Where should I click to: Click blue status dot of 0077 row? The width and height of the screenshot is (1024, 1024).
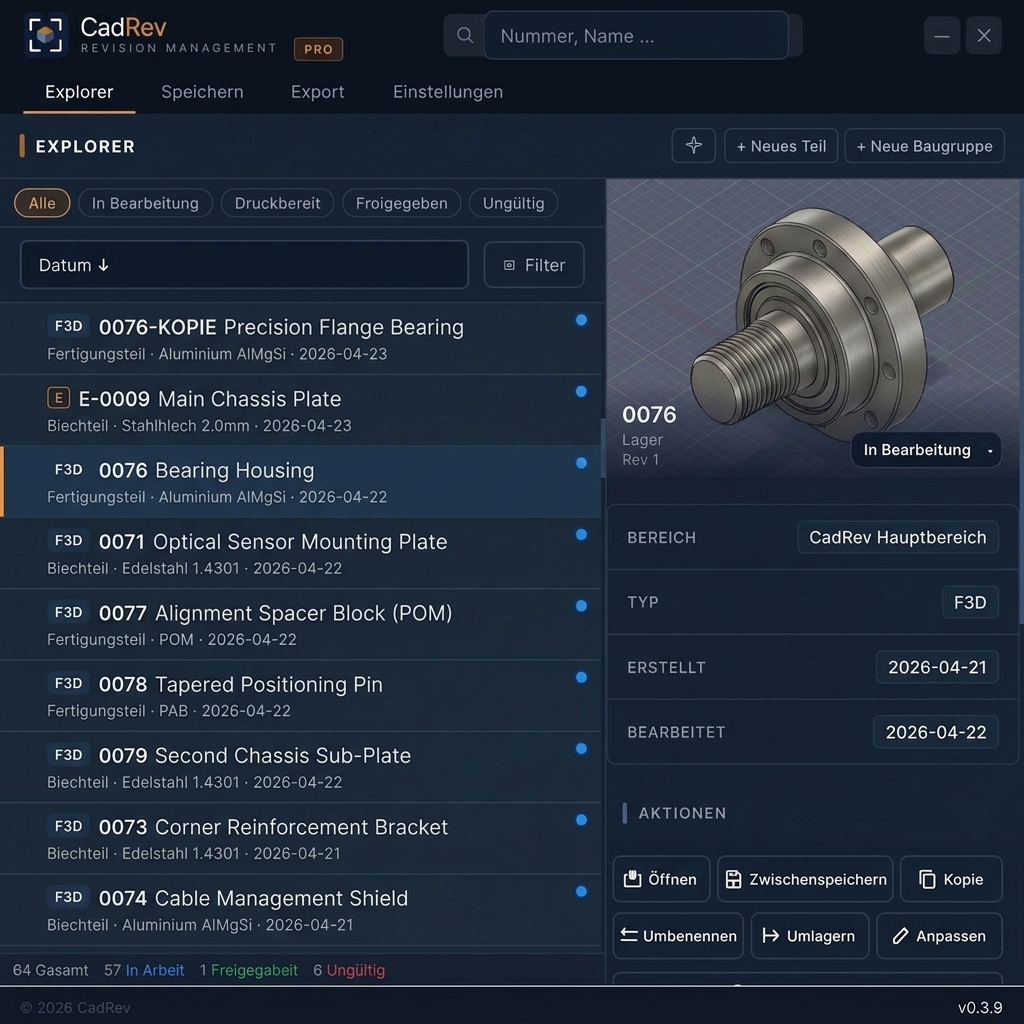581,605
